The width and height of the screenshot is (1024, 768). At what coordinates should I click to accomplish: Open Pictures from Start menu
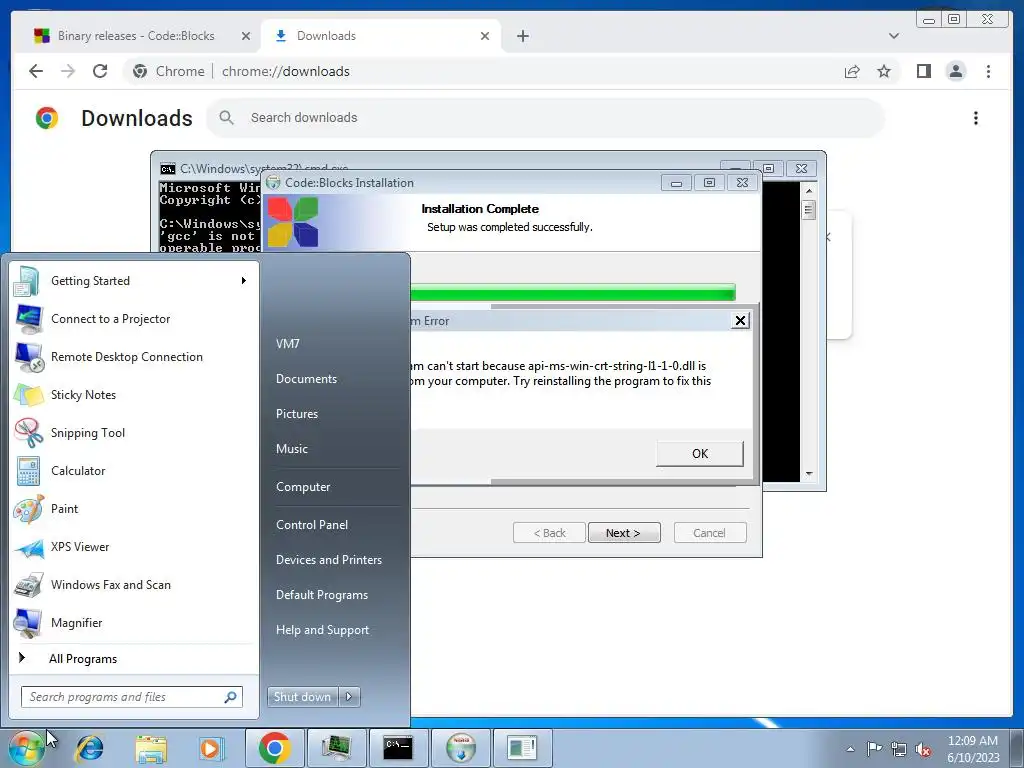(297, 414)
